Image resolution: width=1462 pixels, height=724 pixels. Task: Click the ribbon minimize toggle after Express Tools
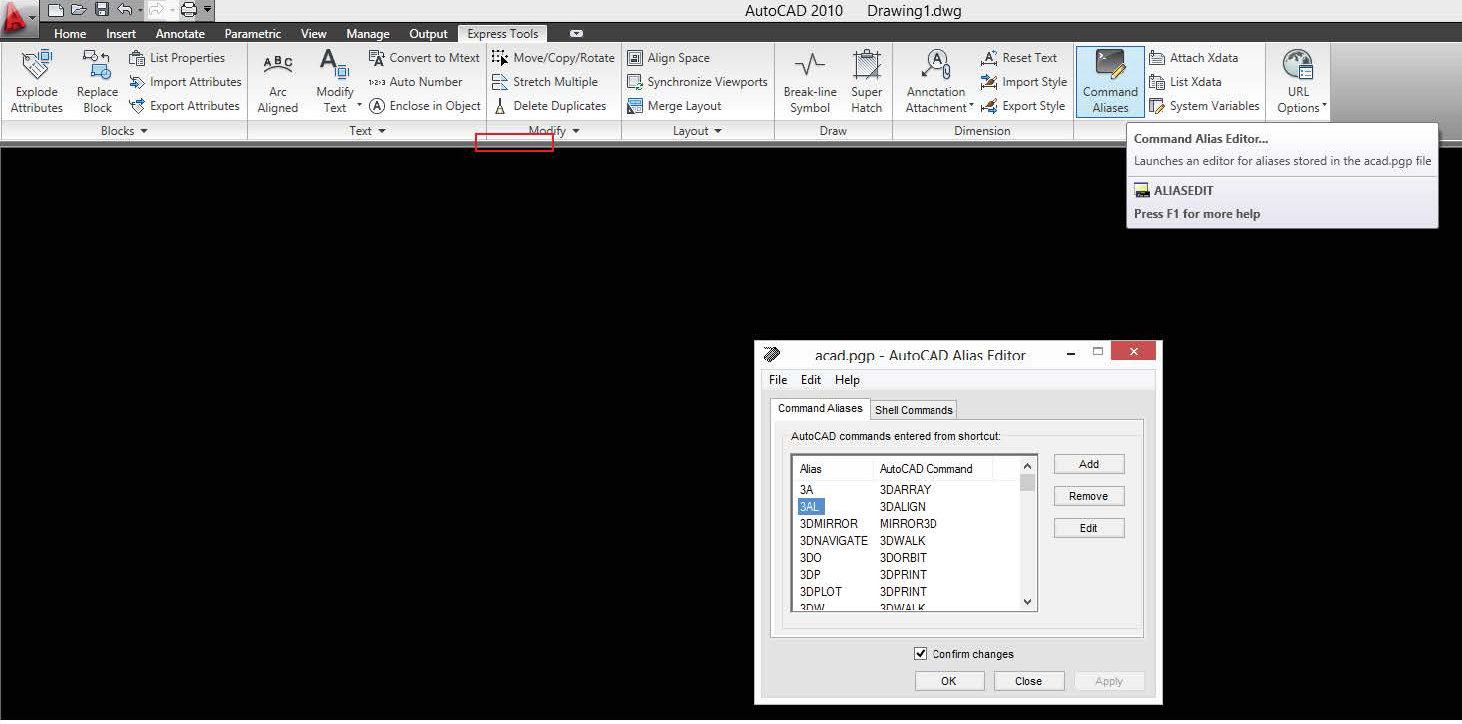click(x=576, y=34)
